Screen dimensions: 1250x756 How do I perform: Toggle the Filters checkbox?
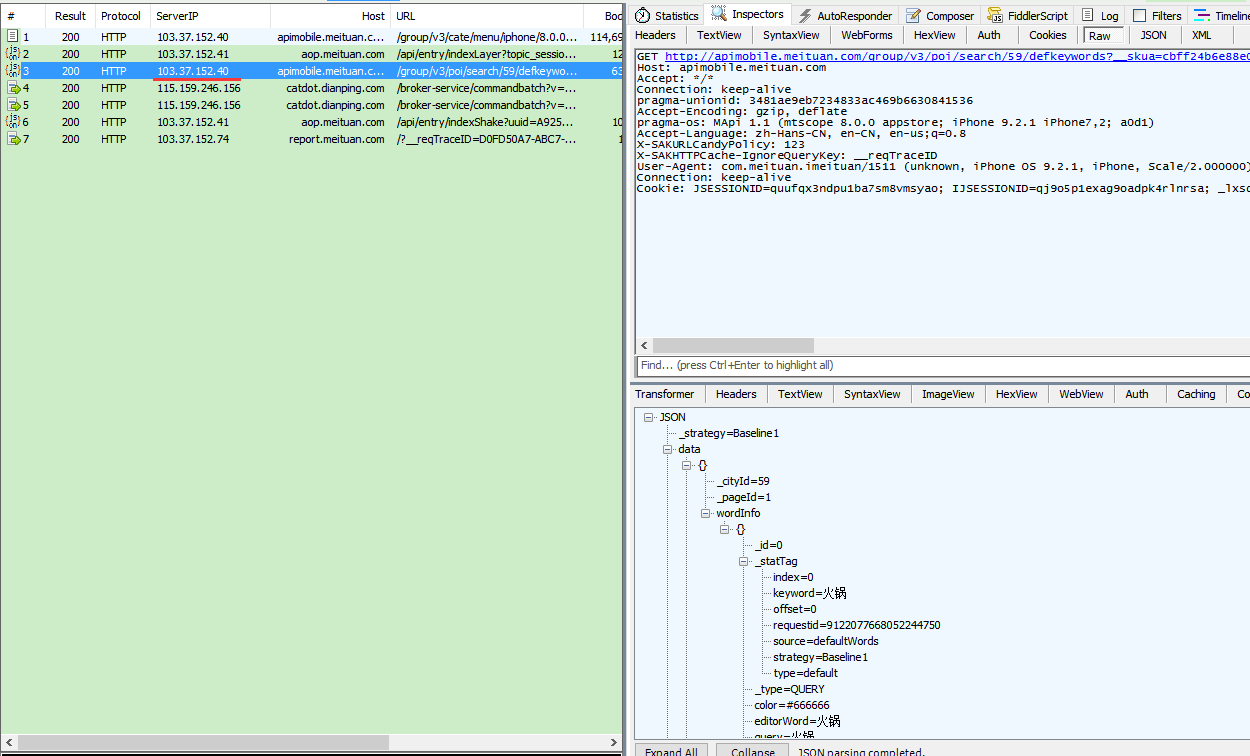click(x=1139, y=16)
